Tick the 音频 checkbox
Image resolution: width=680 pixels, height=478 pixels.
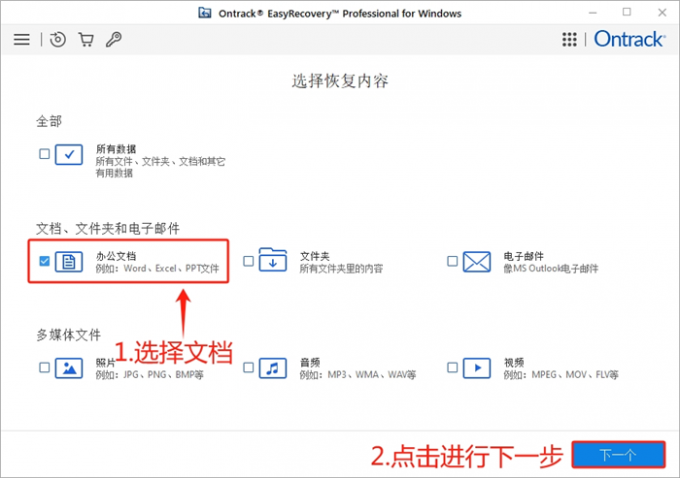248,368
